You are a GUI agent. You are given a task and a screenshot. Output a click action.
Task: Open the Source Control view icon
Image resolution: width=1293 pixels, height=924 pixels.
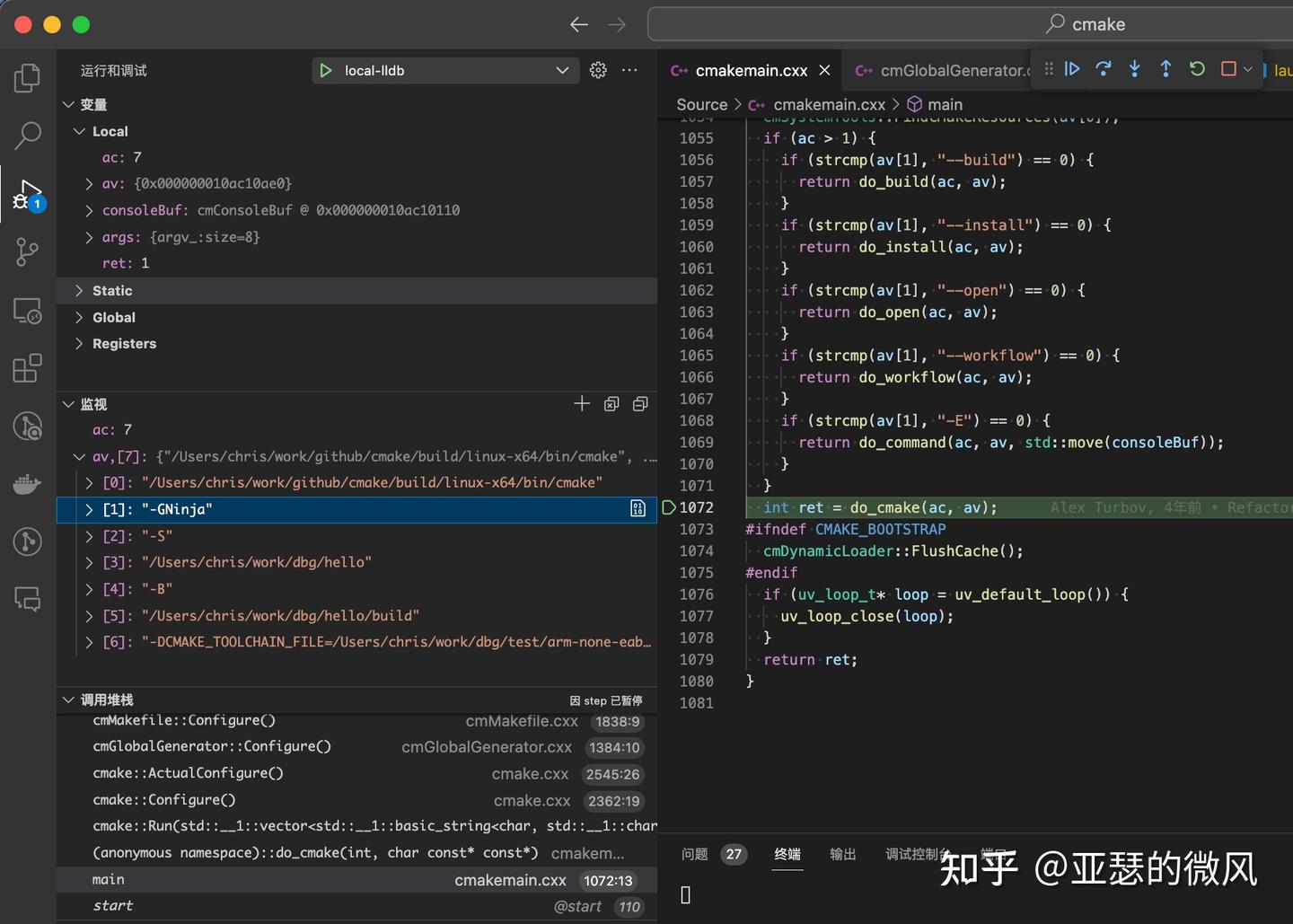pos(27,251)
